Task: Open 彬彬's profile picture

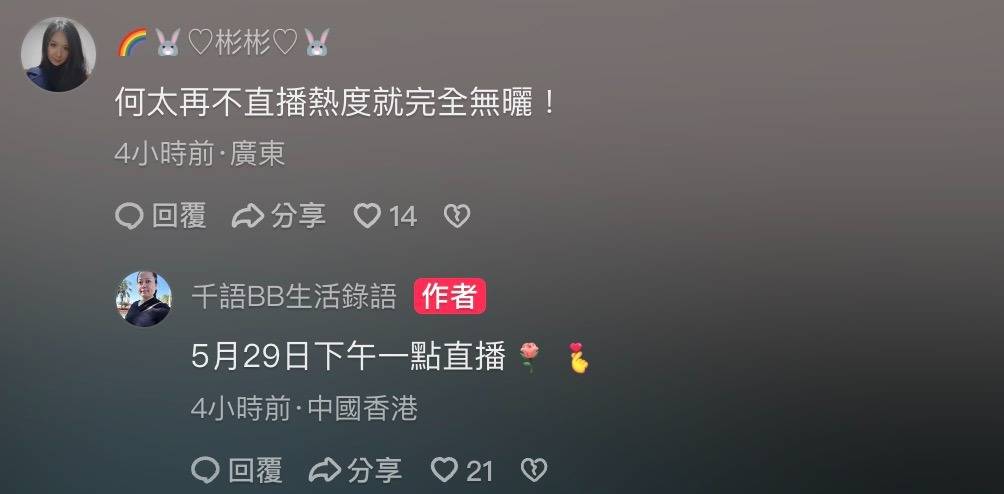Action: click(x=58, y=54)
